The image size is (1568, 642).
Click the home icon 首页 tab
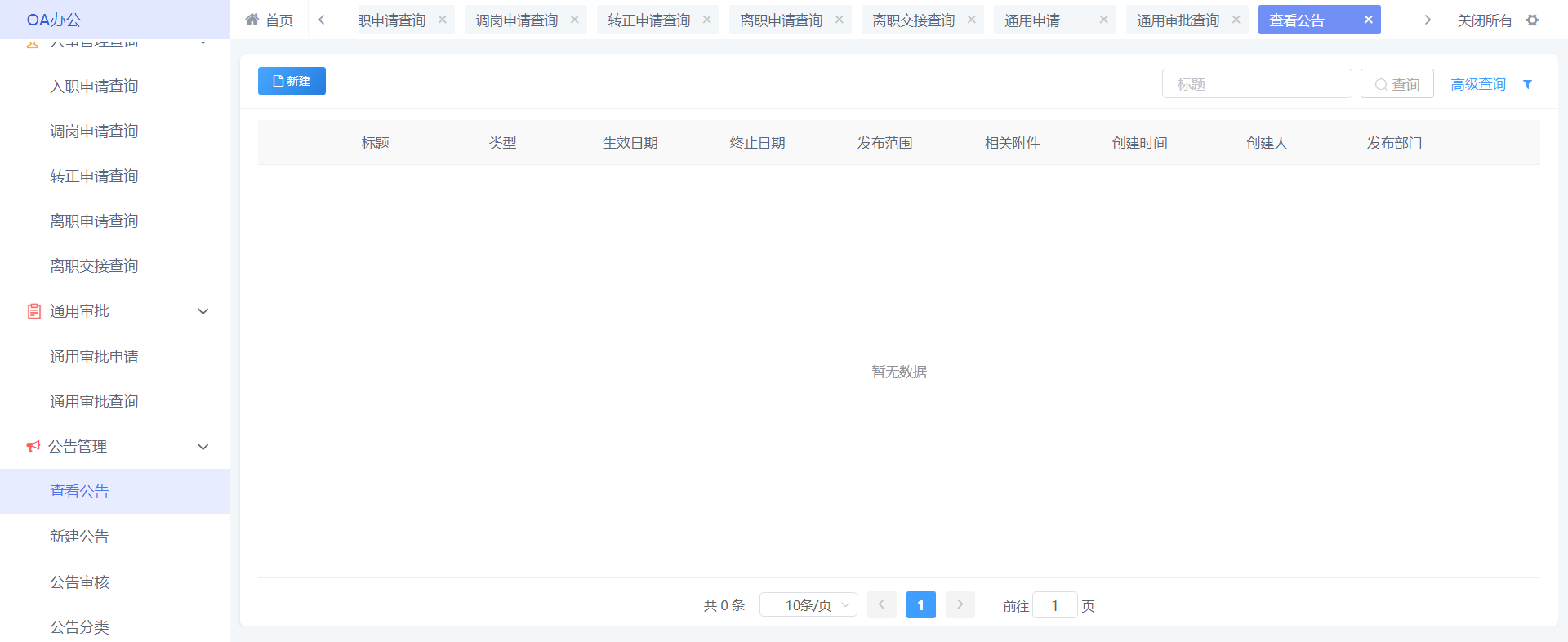pos(269,20)
